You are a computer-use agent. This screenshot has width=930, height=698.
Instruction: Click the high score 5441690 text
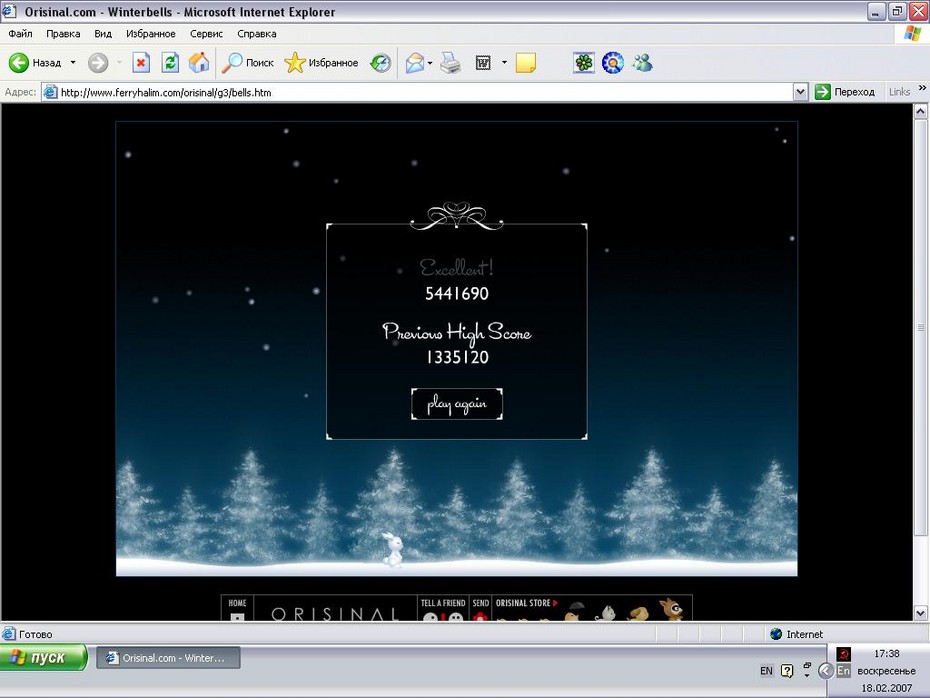(457, 294)
